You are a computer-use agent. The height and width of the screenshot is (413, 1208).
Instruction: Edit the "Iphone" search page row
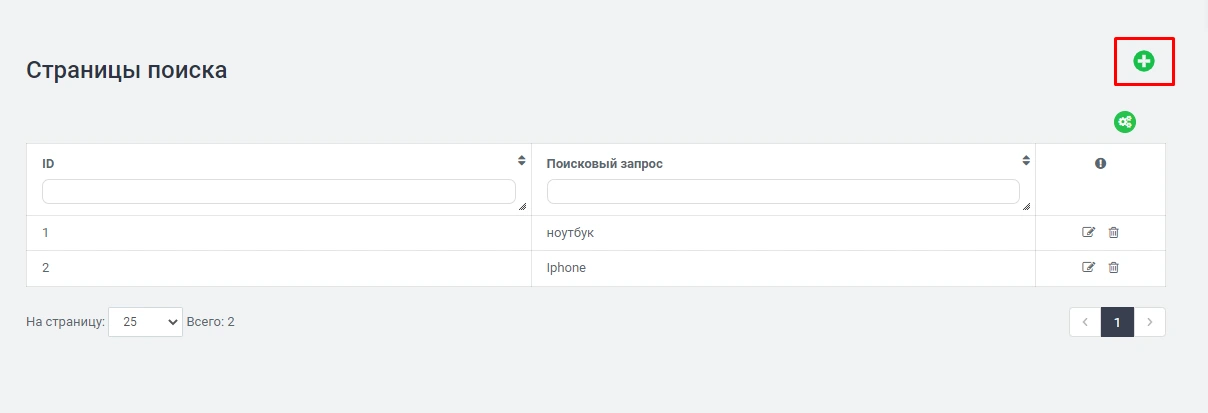(x=1088, y=267)
